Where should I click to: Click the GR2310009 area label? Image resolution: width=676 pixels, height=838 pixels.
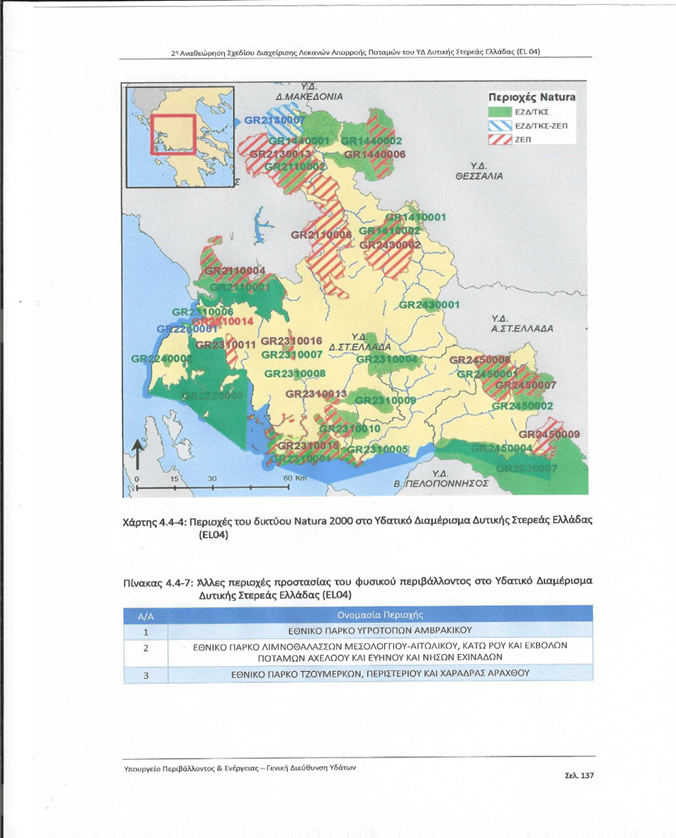point(385,401)
